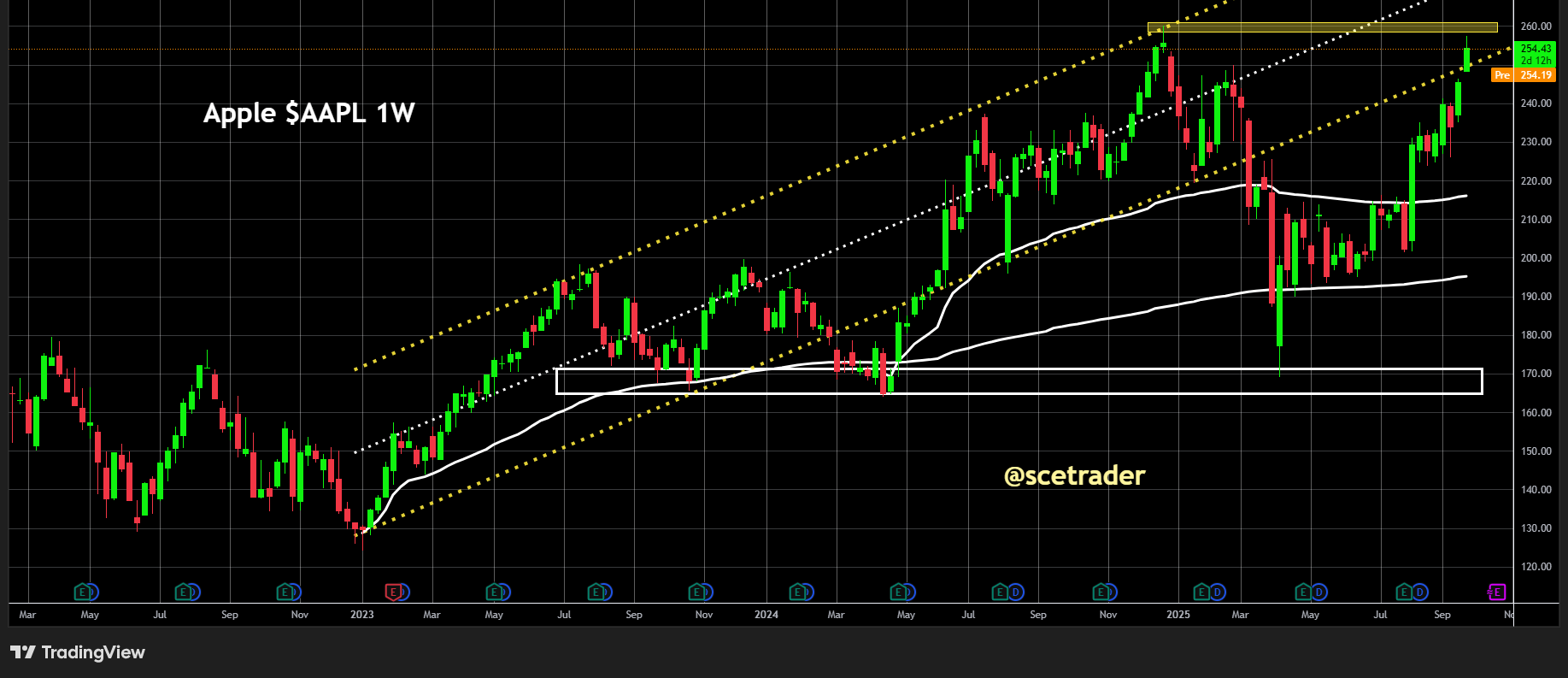Screen dimensions: 1568x678
Task: Click the first earnings marker near May 2022
Action: [x=84, y=592]
